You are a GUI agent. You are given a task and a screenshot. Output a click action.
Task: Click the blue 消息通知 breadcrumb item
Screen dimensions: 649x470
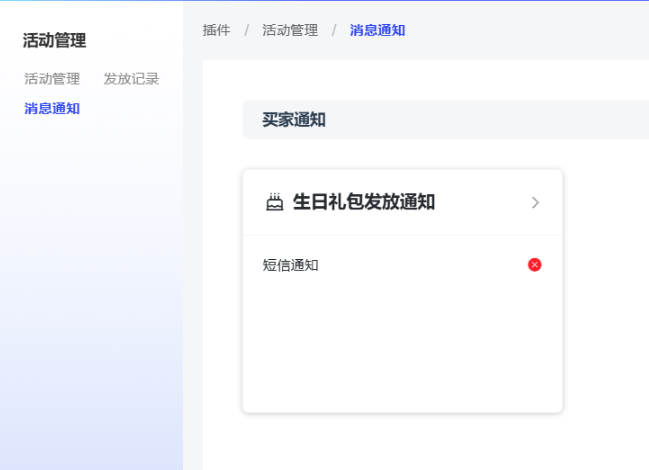[x=377, y=30]
